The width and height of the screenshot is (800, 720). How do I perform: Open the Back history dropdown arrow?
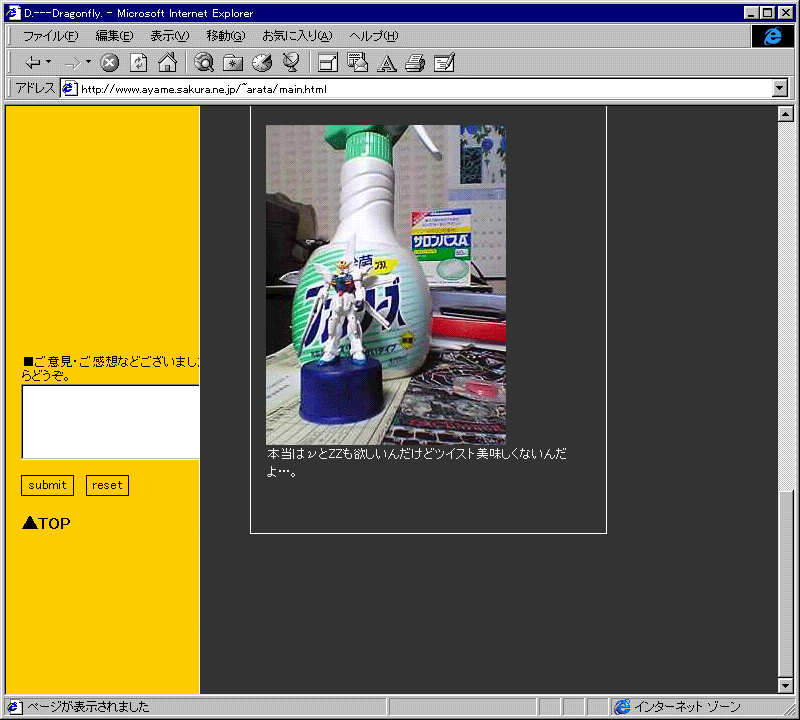pyautogui.click(x=48, y=62)
